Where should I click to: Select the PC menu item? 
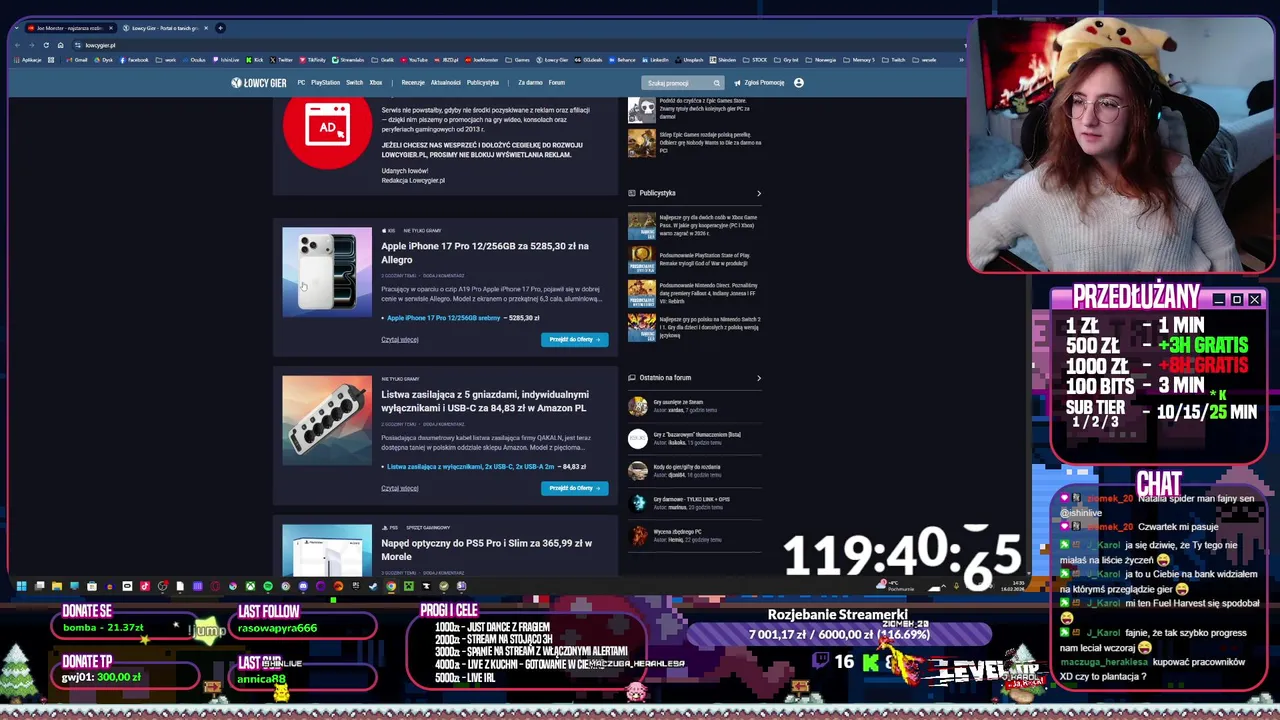pos(301,83)
